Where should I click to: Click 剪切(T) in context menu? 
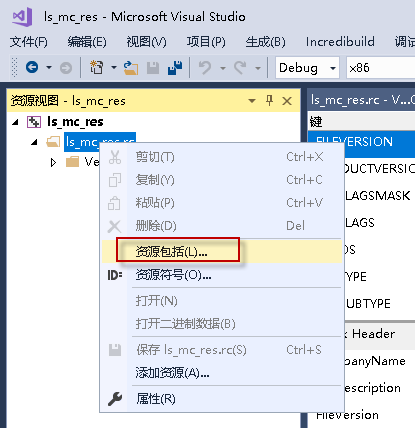click(222, 157)
